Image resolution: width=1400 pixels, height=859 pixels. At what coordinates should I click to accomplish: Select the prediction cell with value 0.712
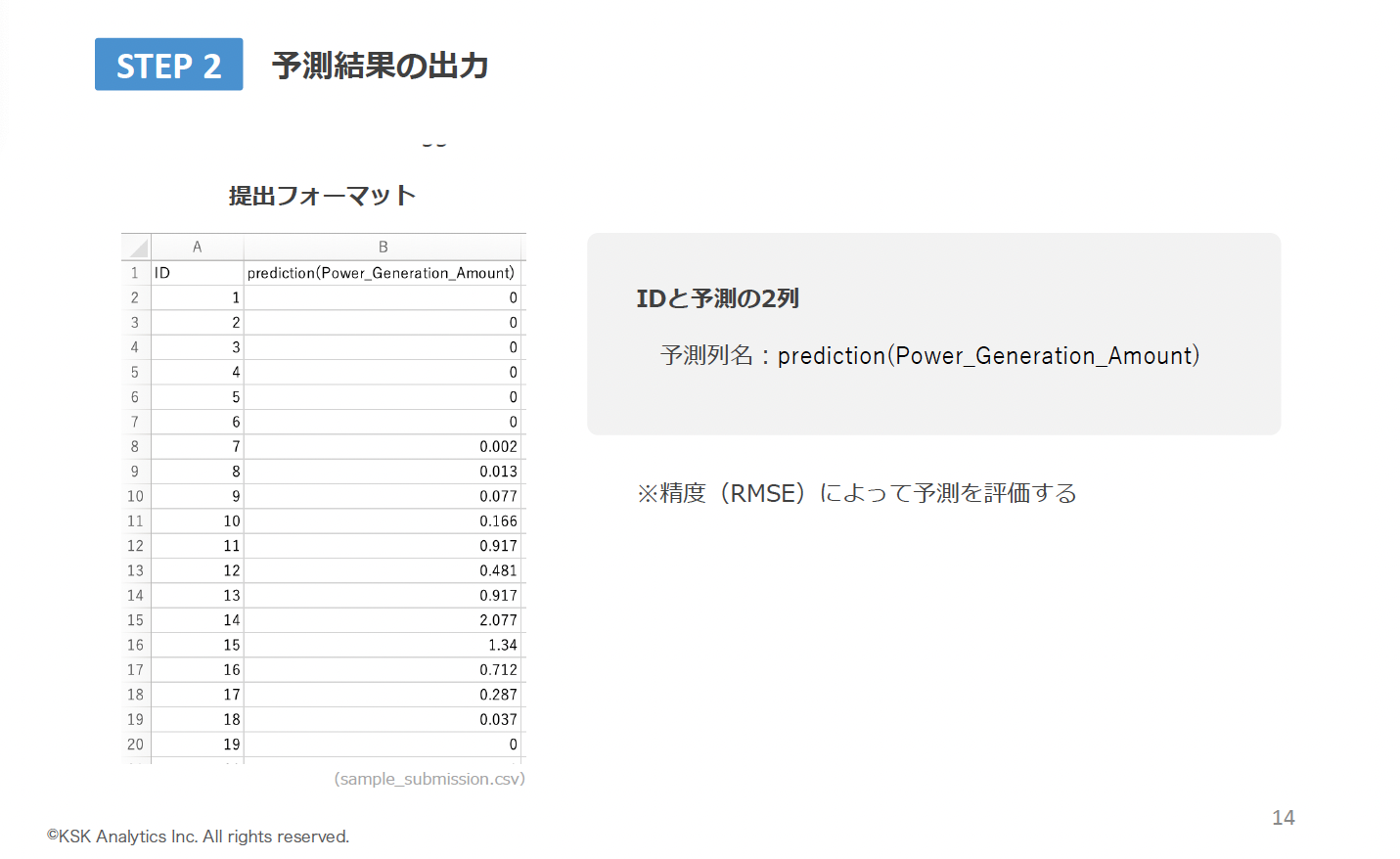[x=383, y=669]
